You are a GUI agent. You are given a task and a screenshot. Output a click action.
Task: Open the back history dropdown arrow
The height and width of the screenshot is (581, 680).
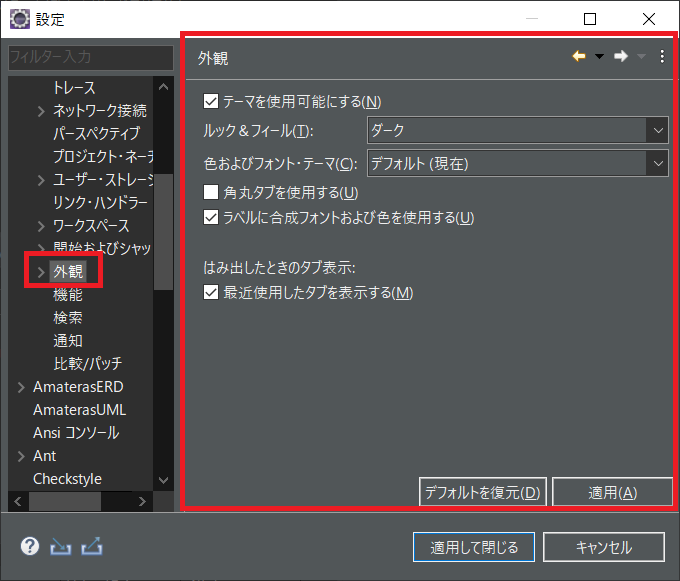pos(599,56)
